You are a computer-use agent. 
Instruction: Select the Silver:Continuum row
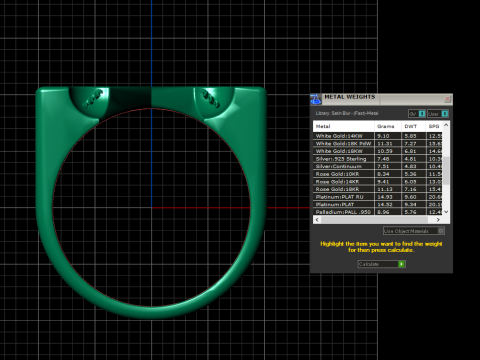(x=378, y=166)
